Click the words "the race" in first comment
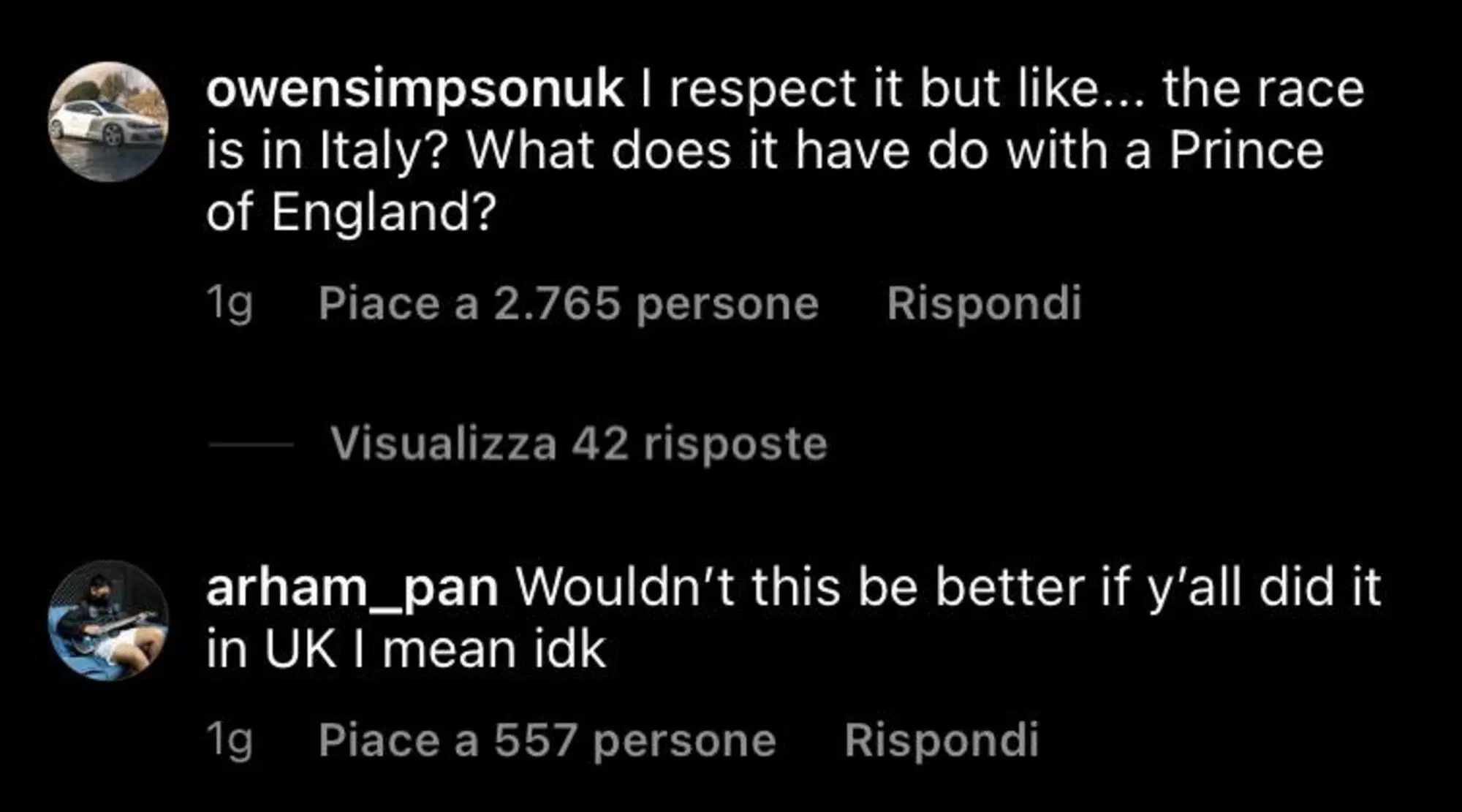1462x812 pixels. coord(1263,89)
